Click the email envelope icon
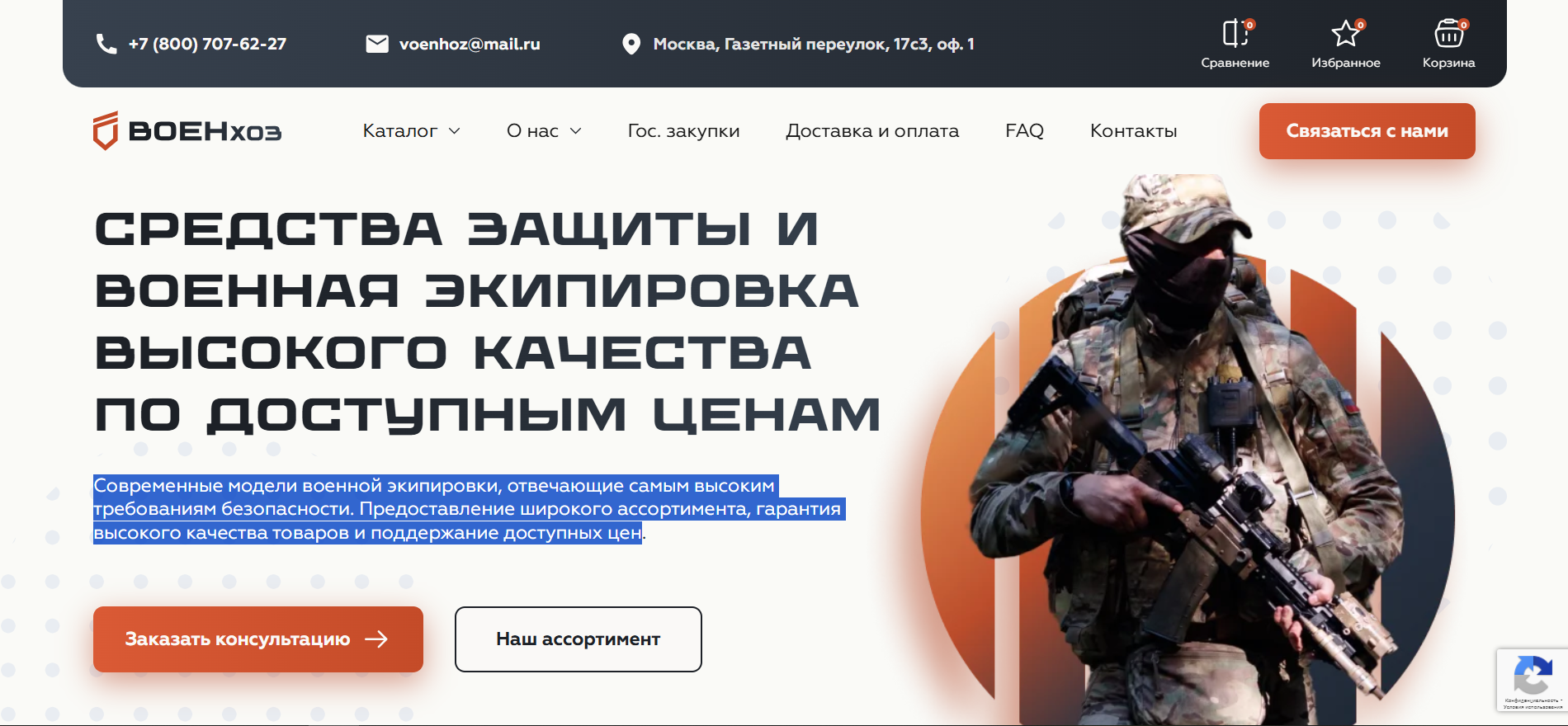The width and height of the screenshot is (1568, 726). click(377, 44)
